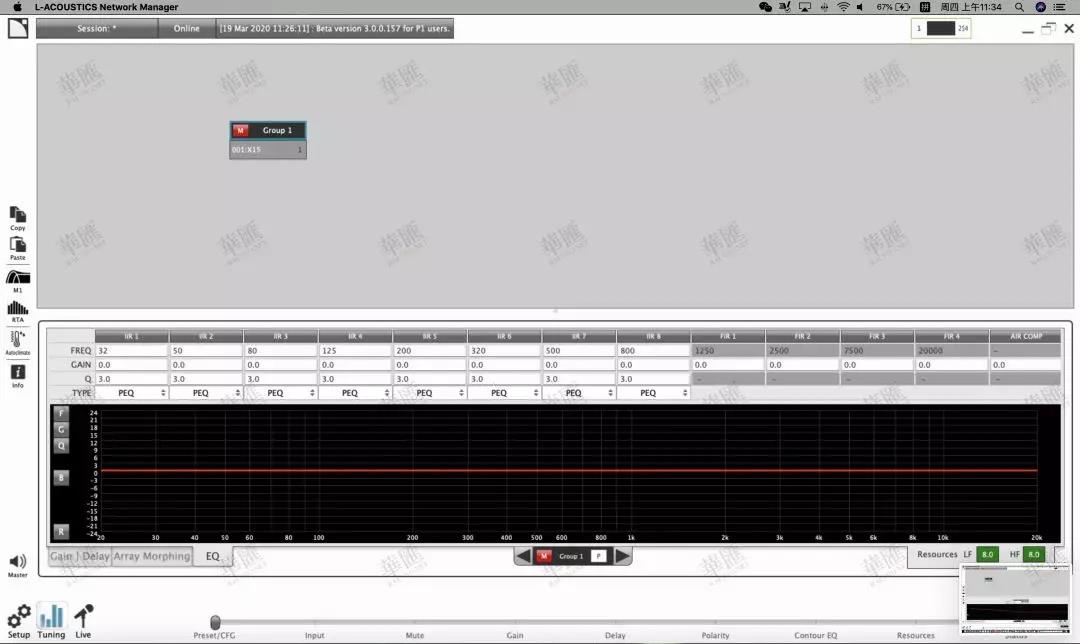1080x644 pixels.
Task: Click the page range bar at top right
Action: 941,28
